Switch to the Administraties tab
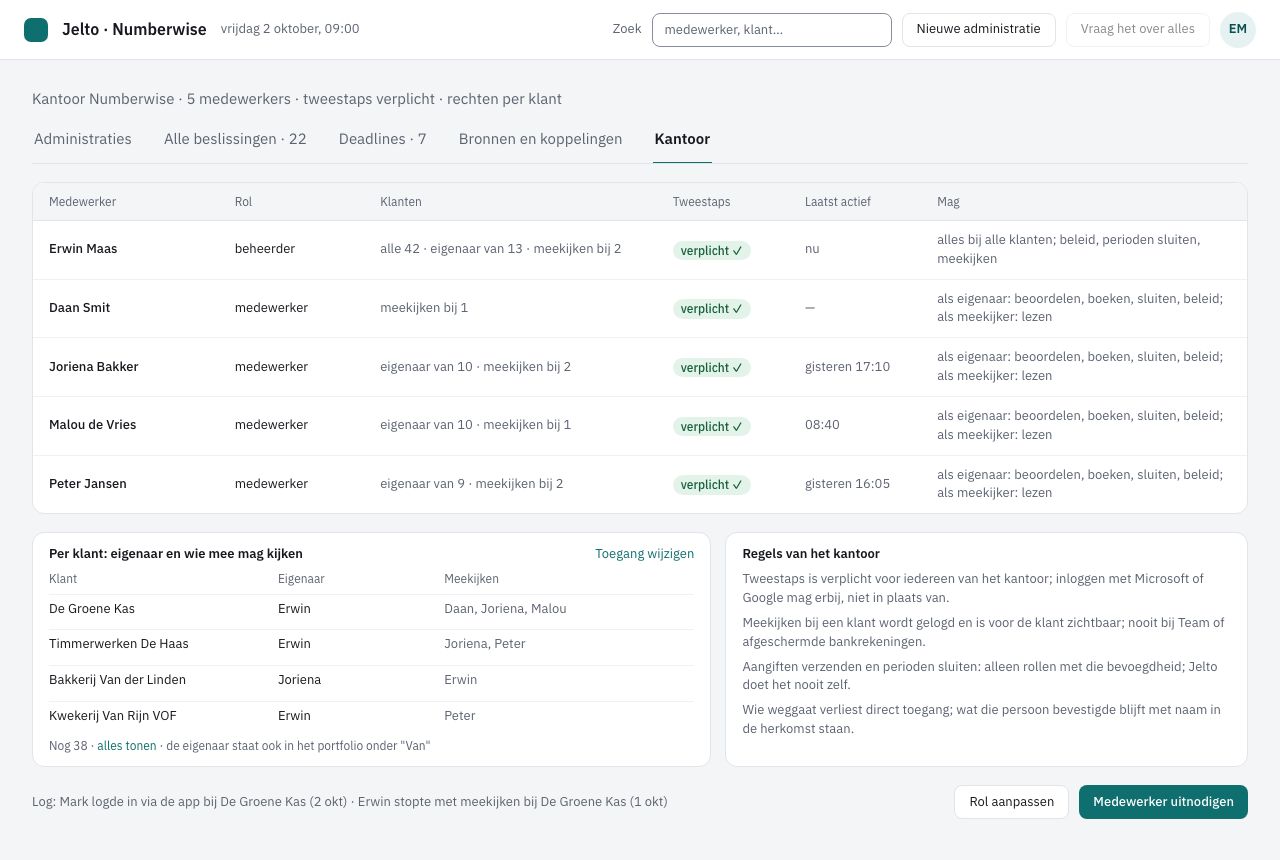Screen dimensions: 1280x860 pyautogui.click(x=83, y=140)
